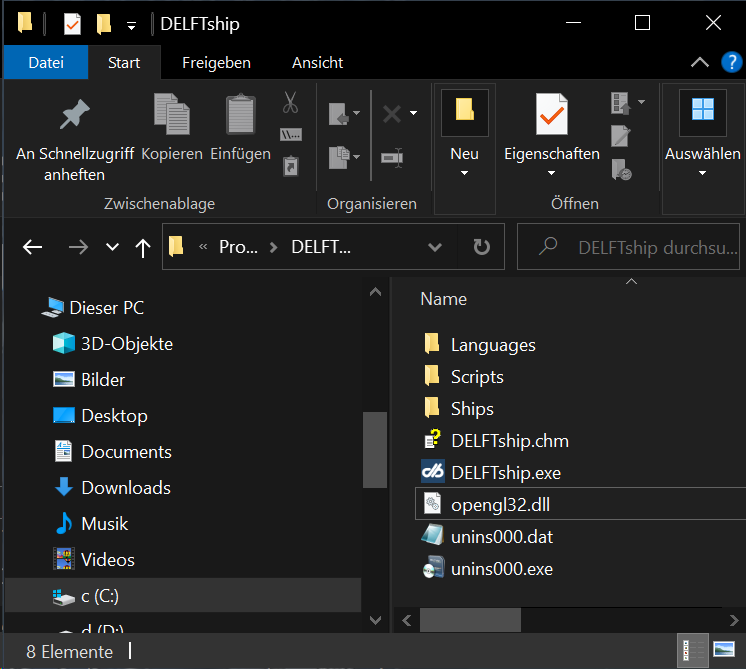Go up one folder level arrow
This screenshot has height=669, width=746.
tap(143, 248)
